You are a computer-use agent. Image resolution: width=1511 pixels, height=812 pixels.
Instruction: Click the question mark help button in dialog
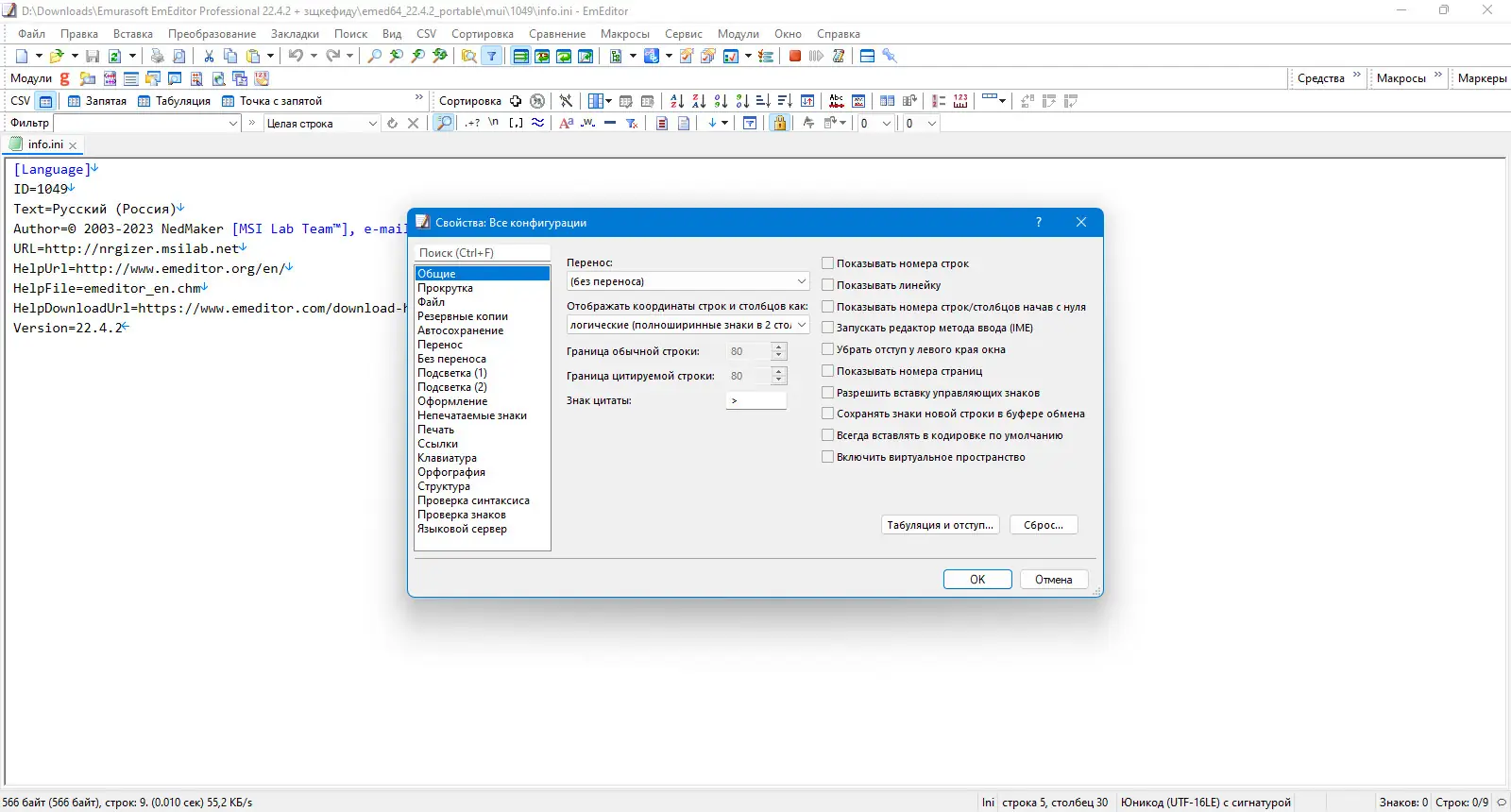click(x=1039, y=222)
